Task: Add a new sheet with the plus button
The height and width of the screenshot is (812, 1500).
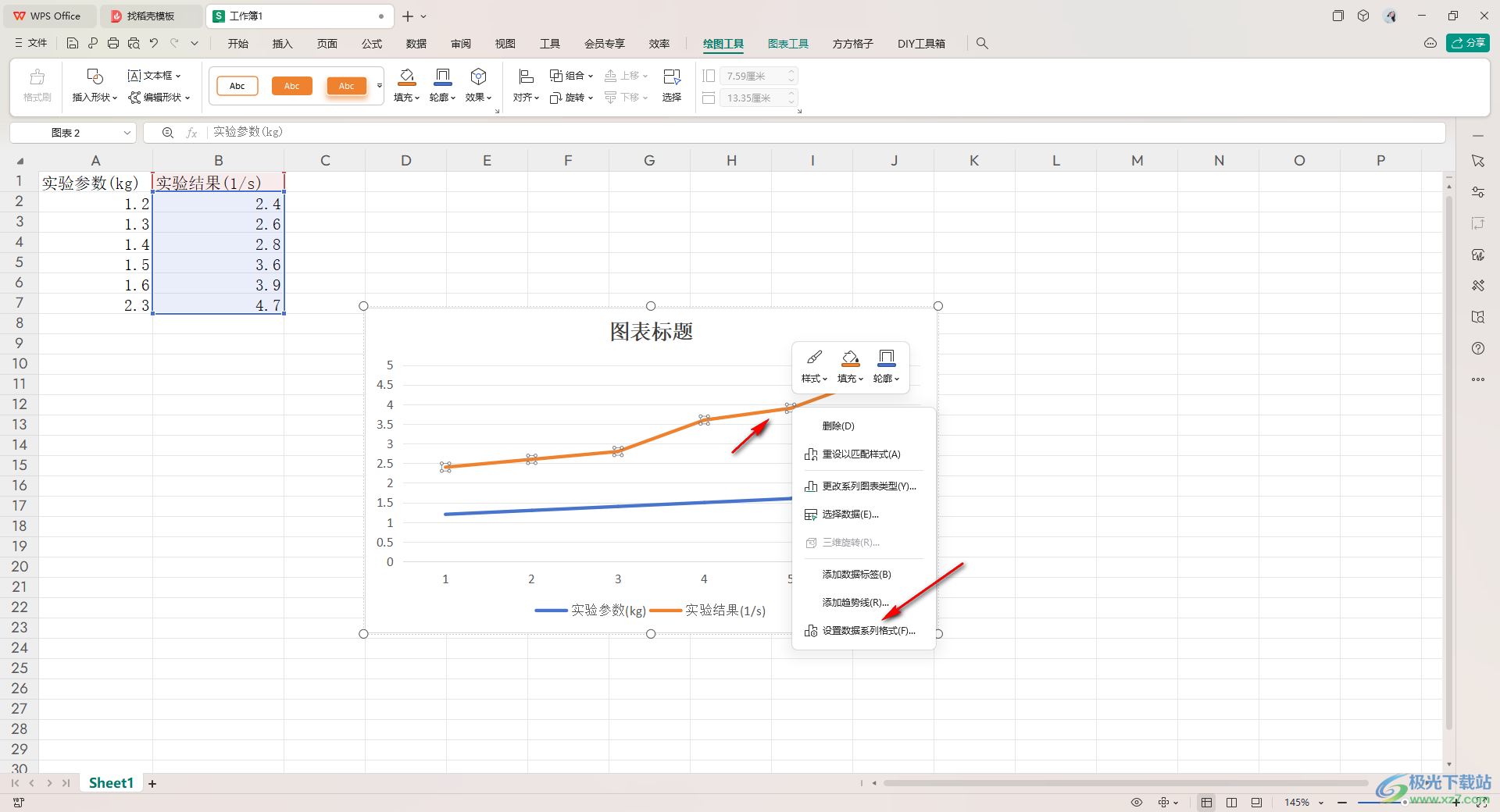Action: point(152,784)
